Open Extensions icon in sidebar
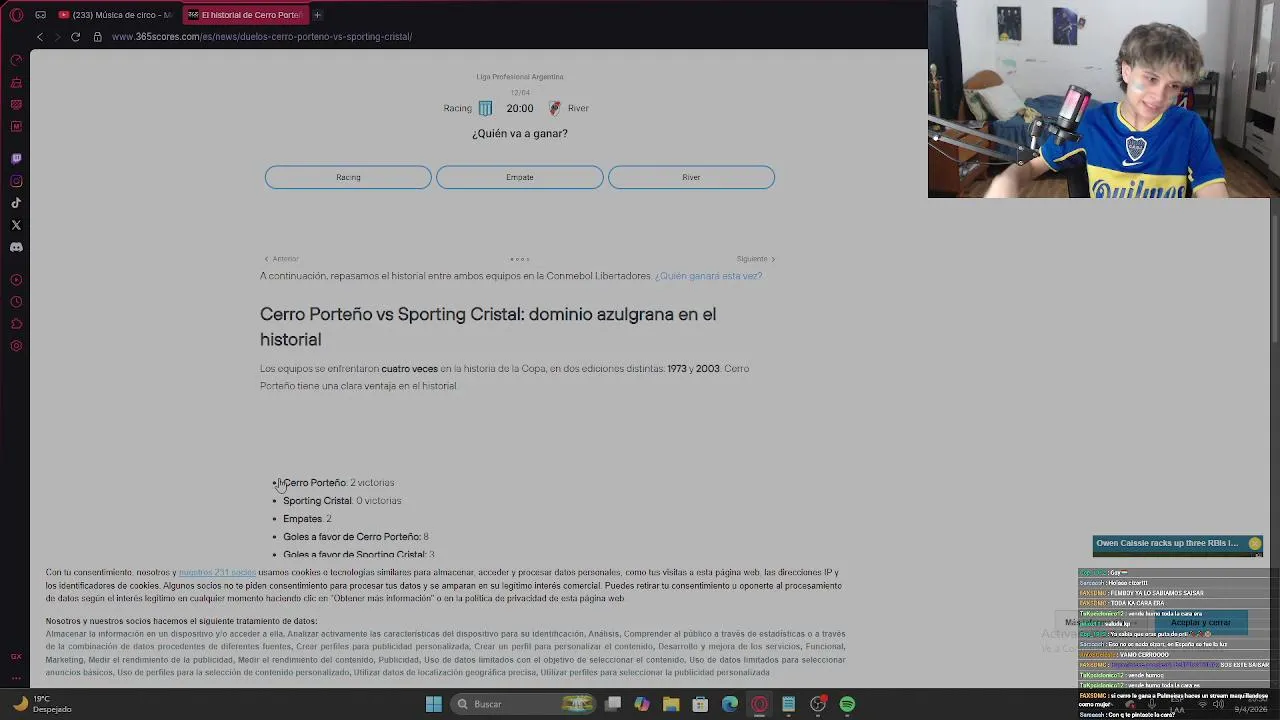Image resolution: width=1280 pixels, height=720 pixels. [16, 324]
